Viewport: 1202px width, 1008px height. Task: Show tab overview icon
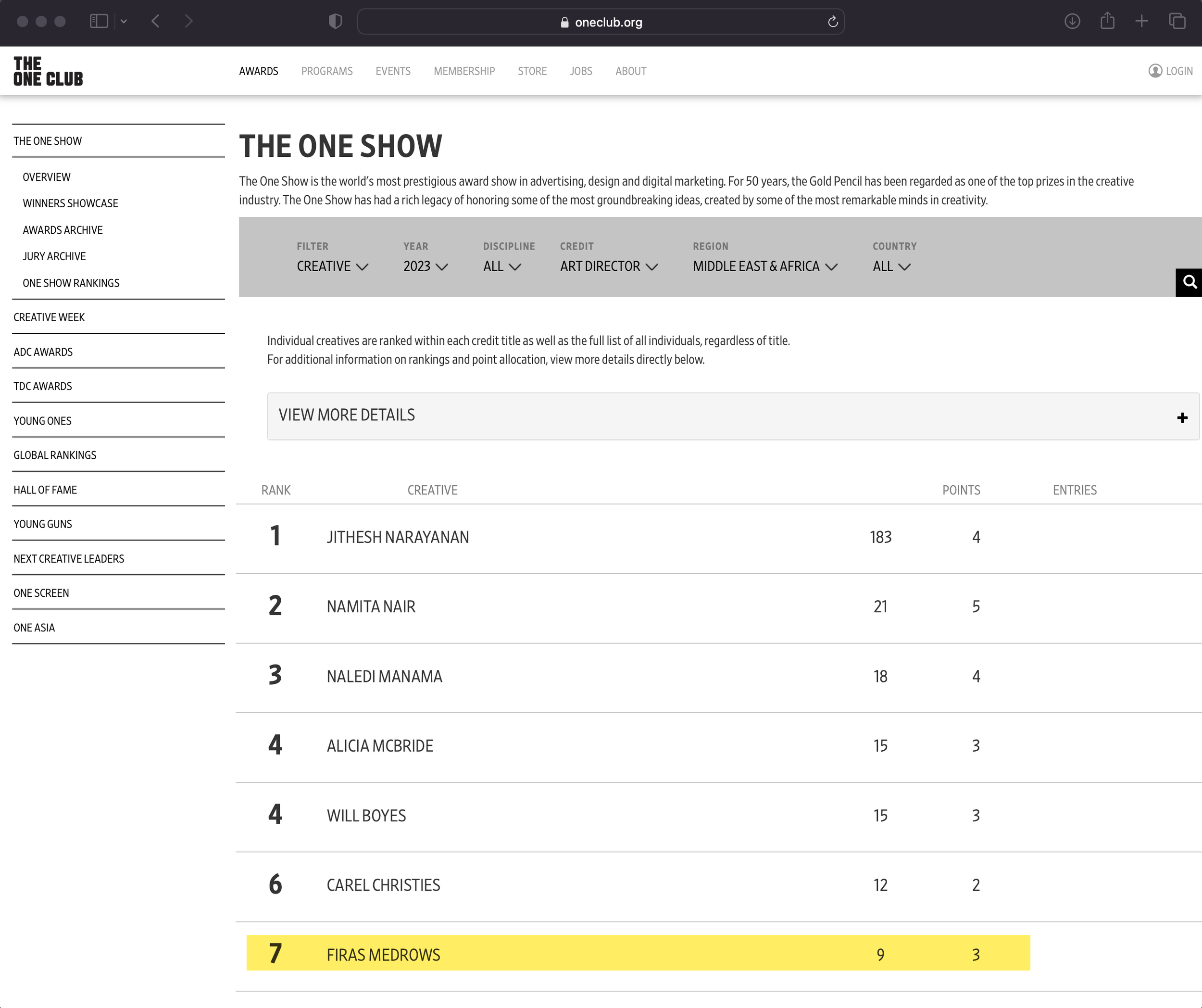click(x=1177, y=22)
